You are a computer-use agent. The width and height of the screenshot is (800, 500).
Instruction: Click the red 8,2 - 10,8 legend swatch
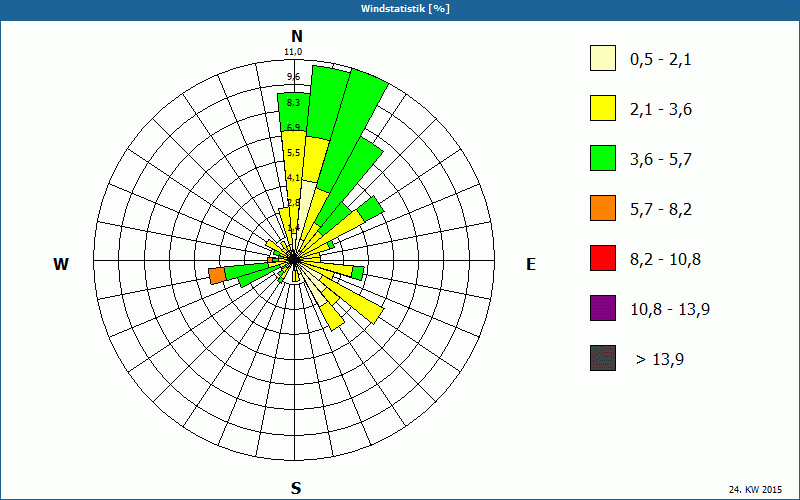coord(603,258)
